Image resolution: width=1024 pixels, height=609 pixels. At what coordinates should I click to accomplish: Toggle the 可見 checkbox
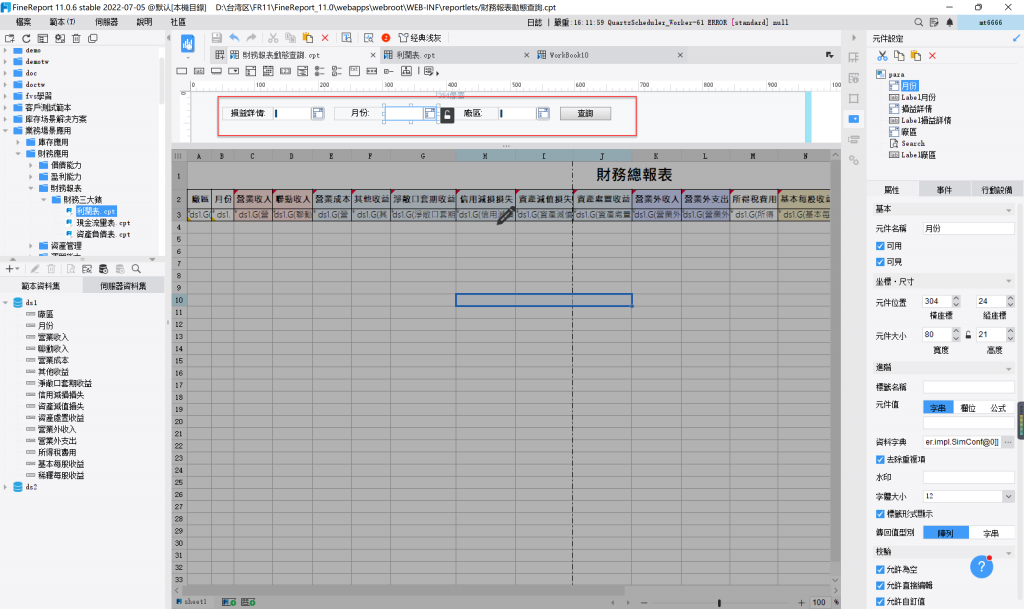(880, 262)
